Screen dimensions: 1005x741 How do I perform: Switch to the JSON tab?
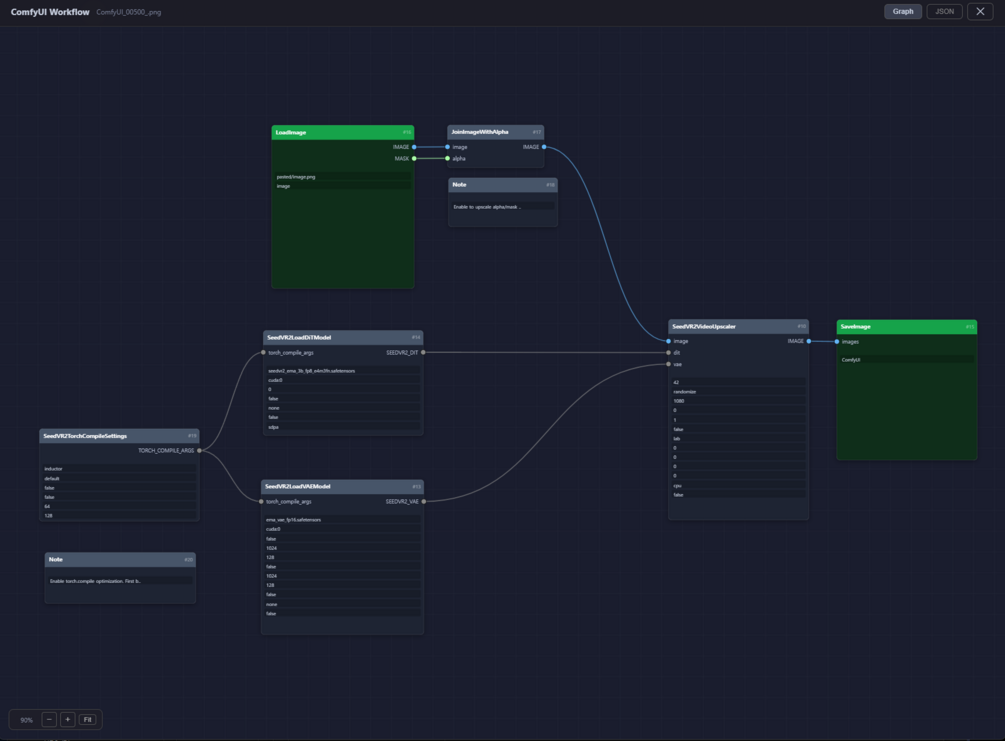click(944, 12)
